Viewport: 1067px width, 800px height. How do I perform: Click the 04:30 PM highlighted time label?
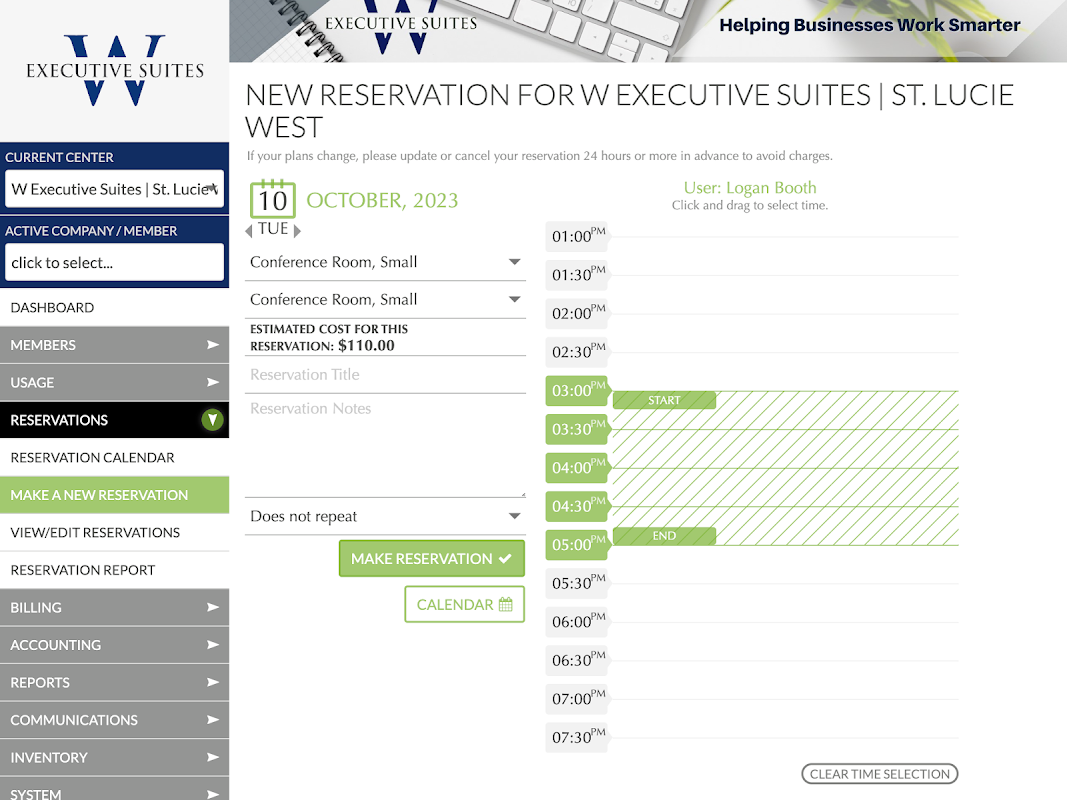(x=577, y=506)
